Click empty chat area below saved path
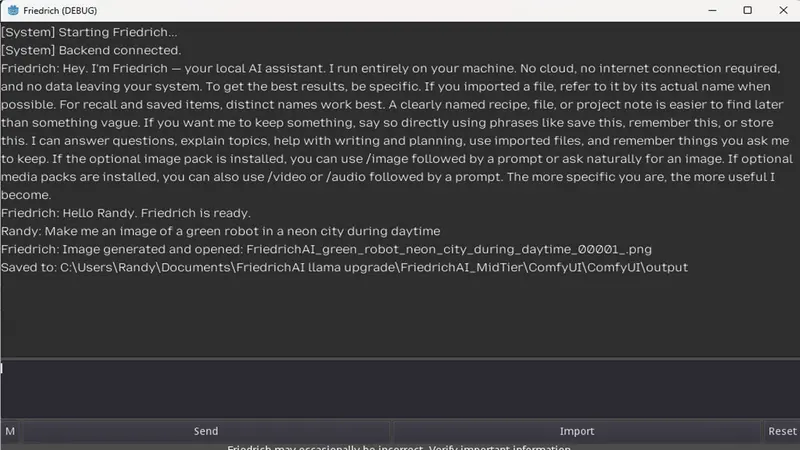This screenshot has width=800, height=450. coord(400,315)
